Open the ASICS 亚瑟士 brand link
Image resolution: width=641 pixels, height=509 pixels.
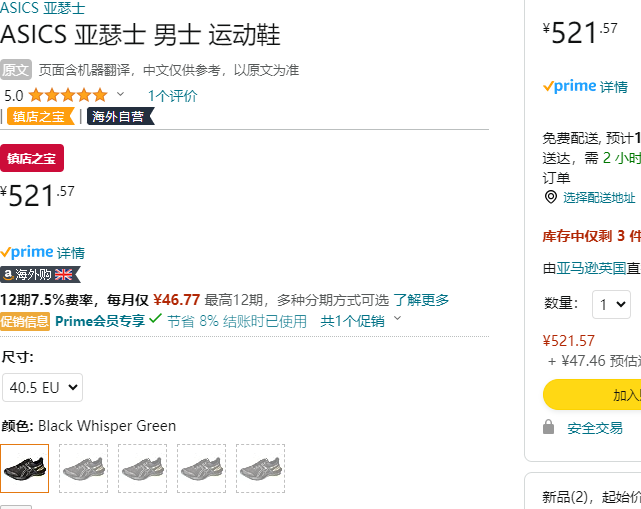[42, 8]
